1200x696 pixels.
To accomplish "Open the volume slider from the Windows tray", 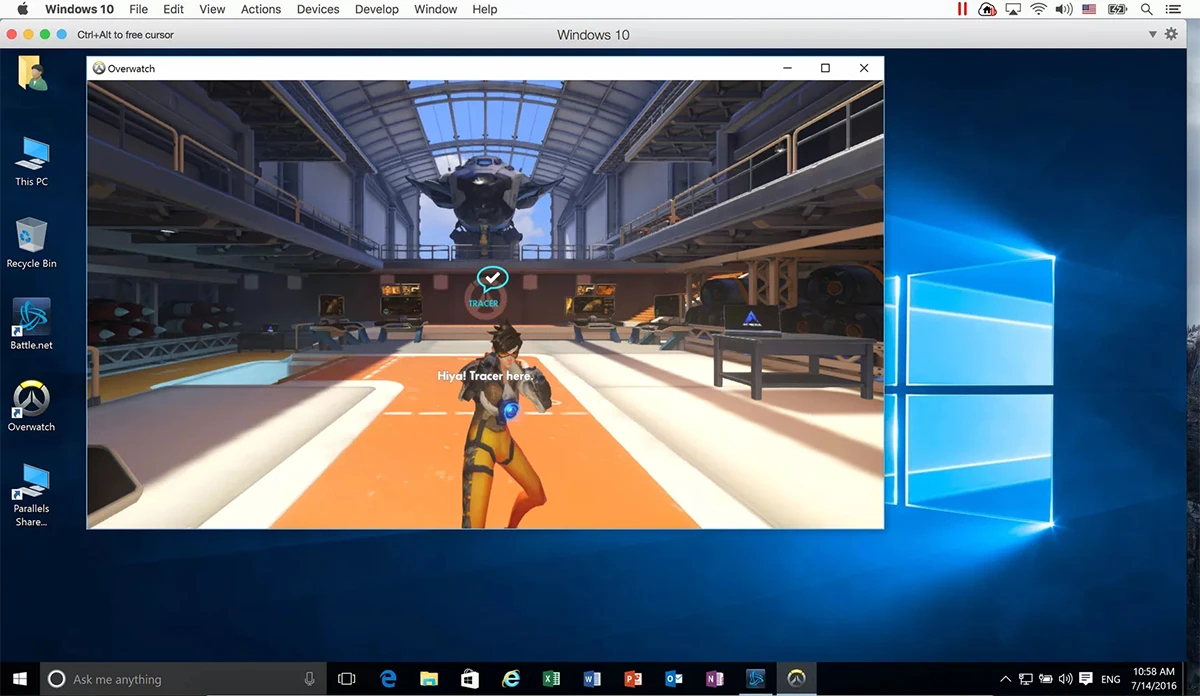I will point(1065,678).
